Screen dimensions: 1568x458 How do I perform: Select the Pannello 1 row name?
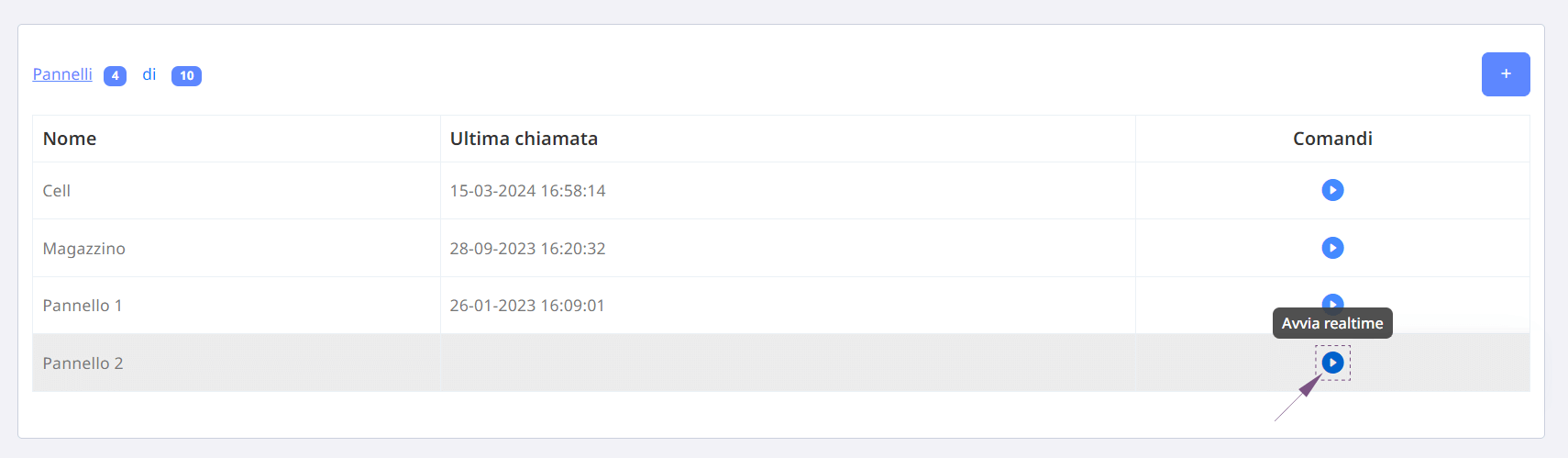pos(83,306)
